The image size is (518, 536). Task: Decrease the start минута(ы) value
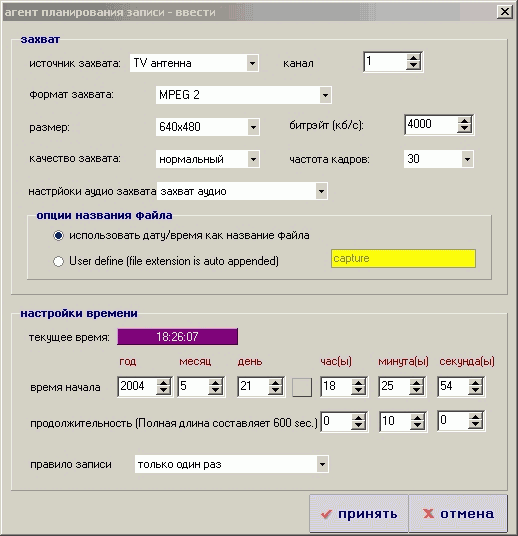[416, 391]
